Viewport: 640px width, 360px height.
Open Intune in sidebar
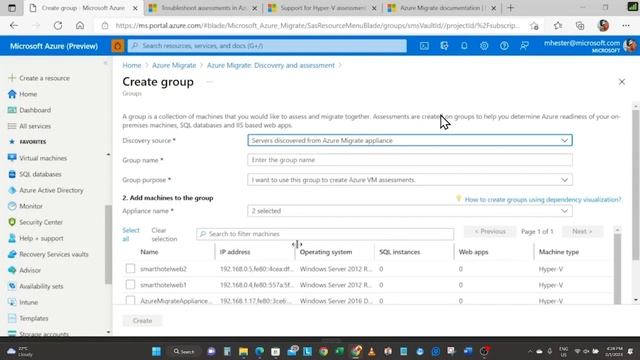point(29,302)
